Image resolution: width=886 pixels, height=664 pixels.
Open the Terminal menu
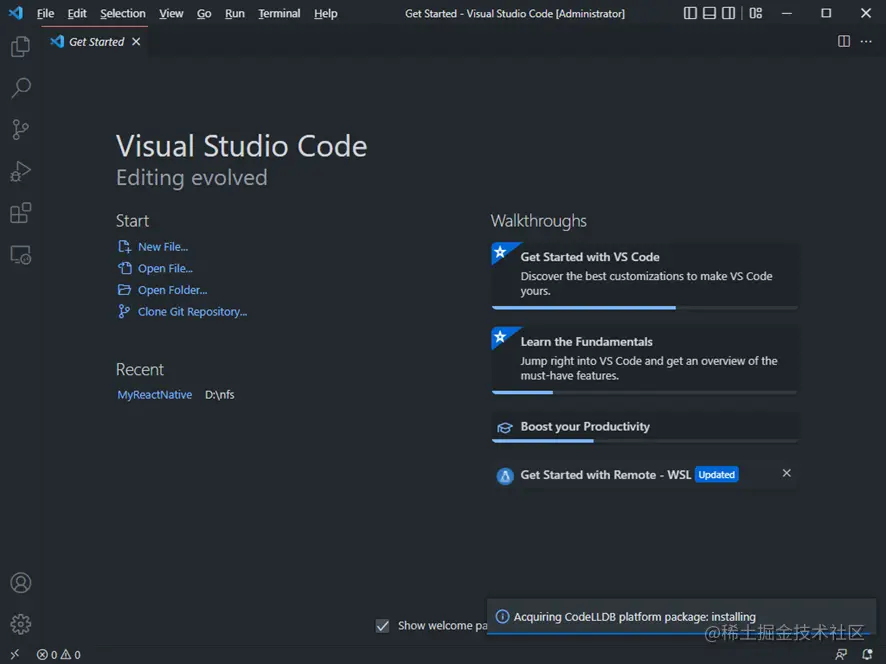tap(279, 14)
